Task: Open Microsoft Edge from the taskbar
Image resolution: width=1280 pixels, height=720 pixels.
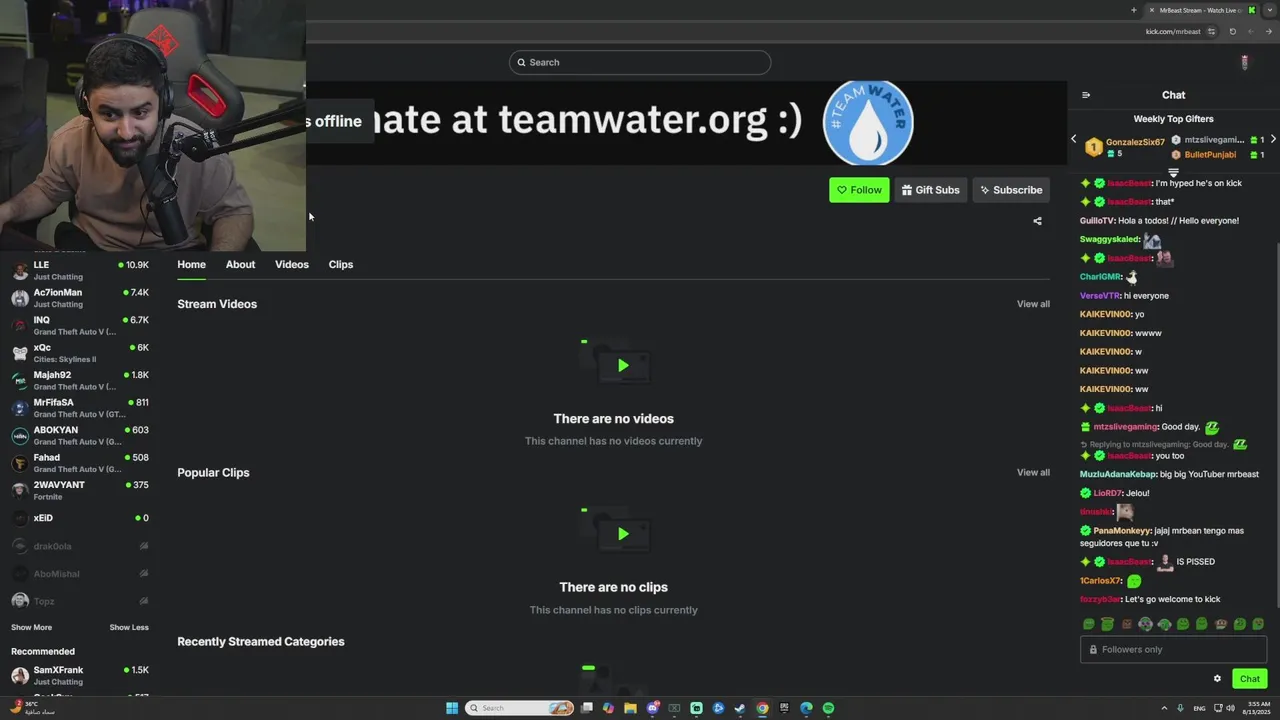Action: (806, 708)
